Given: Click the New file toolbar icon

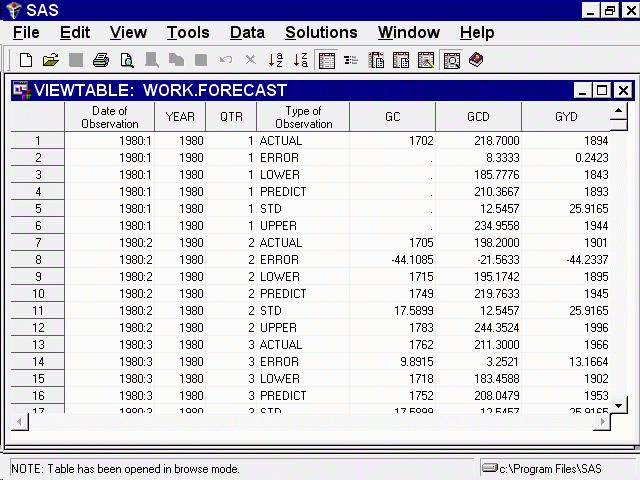Looking at the screenshot, I should [26, 61].
